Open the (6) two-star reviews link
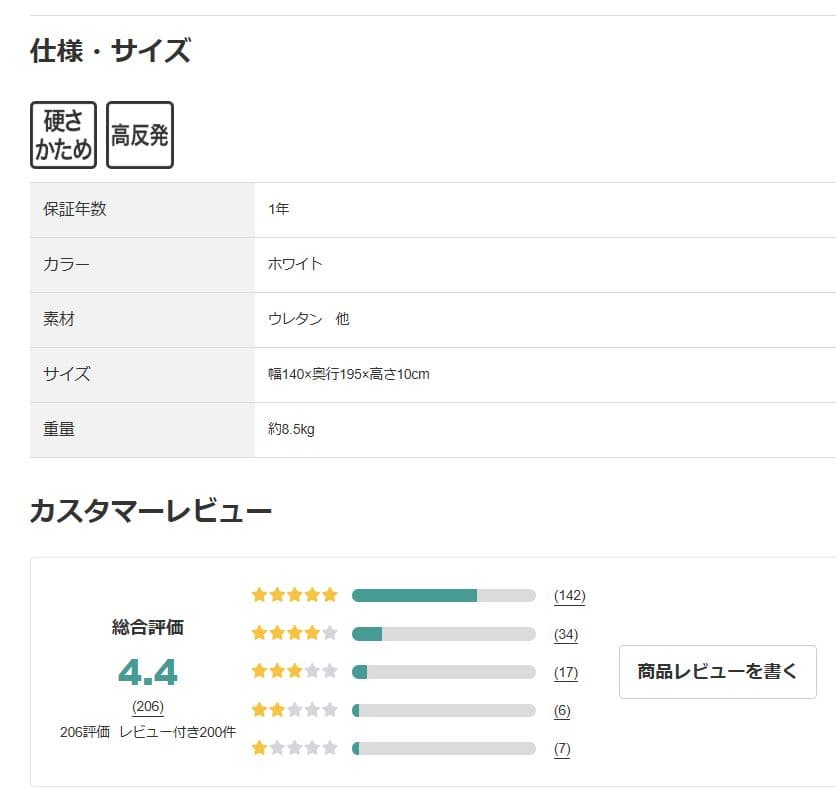Screen dimensions: 836x788 pyautogui.click(x=562, y=711)
